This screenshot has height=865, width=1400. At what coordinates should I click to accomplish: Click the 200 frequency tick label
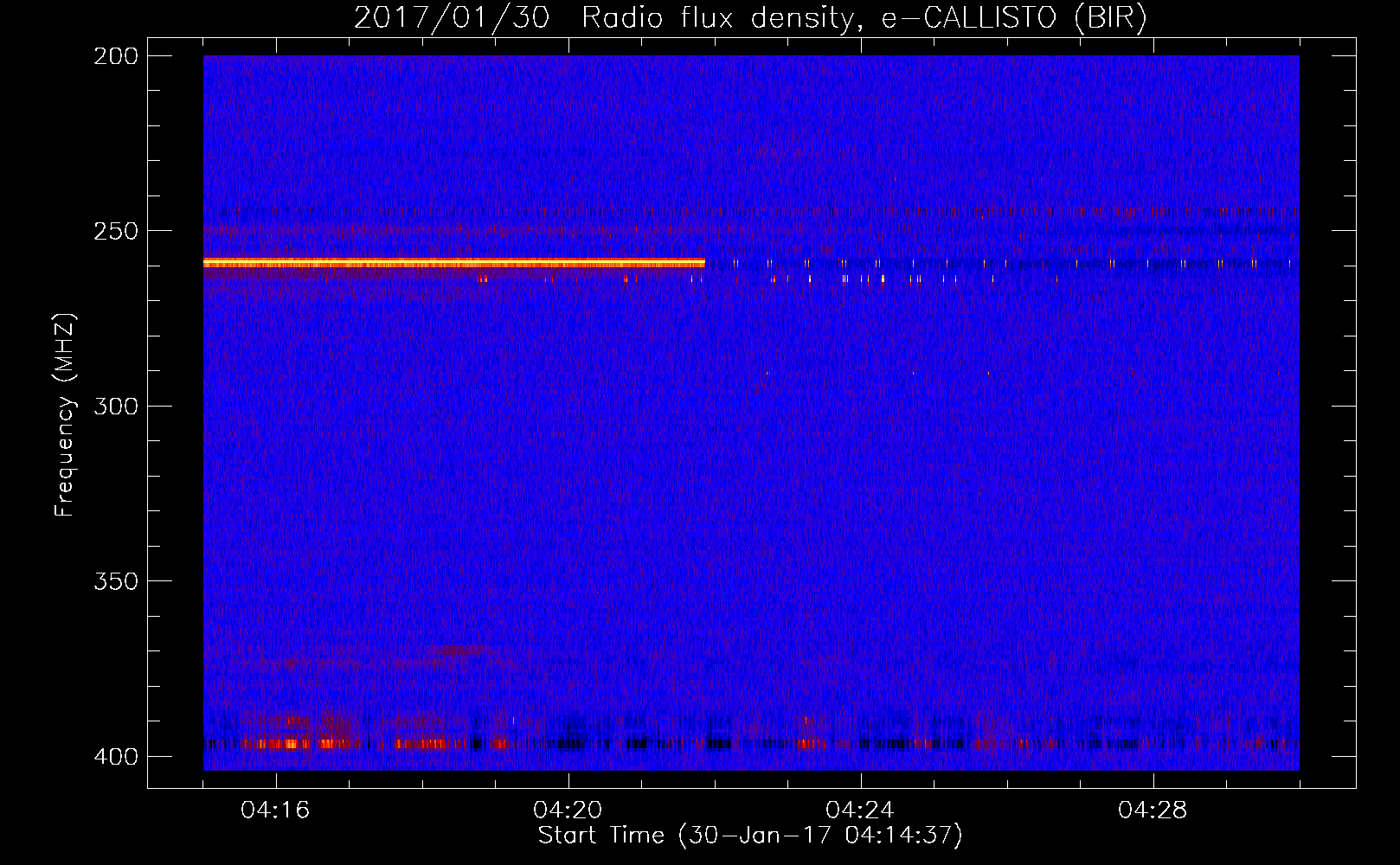tap(116, 55)
